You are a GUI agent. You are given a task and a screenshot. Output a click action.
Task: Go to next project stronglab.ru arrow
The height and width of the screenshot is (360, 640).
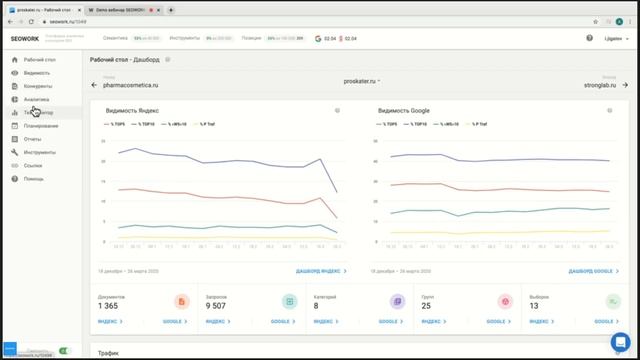625,85
